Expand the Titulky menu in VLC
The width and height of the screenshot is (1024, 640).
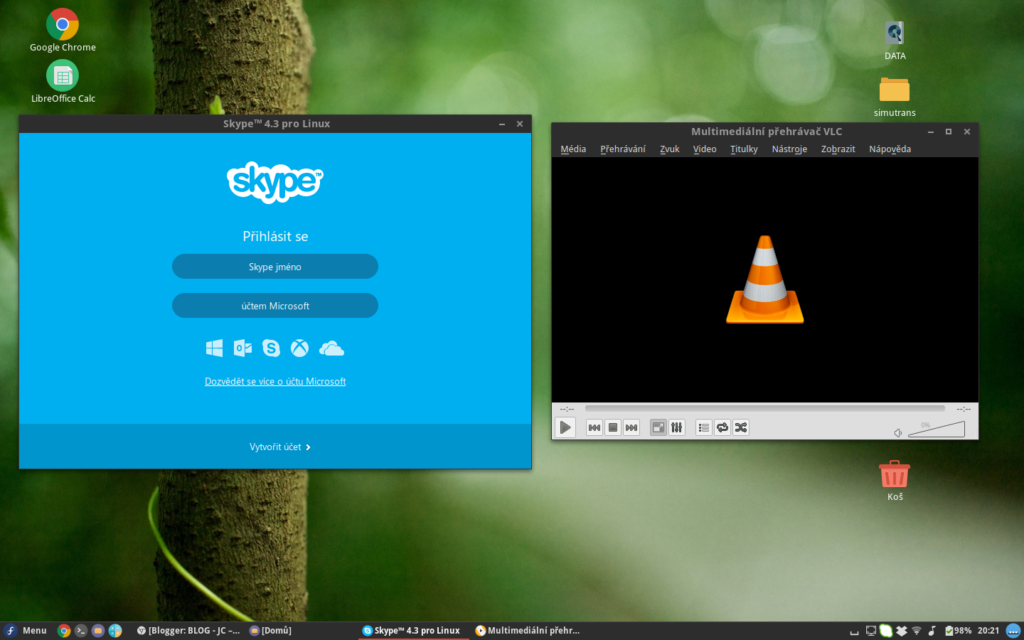coord(743,149)
